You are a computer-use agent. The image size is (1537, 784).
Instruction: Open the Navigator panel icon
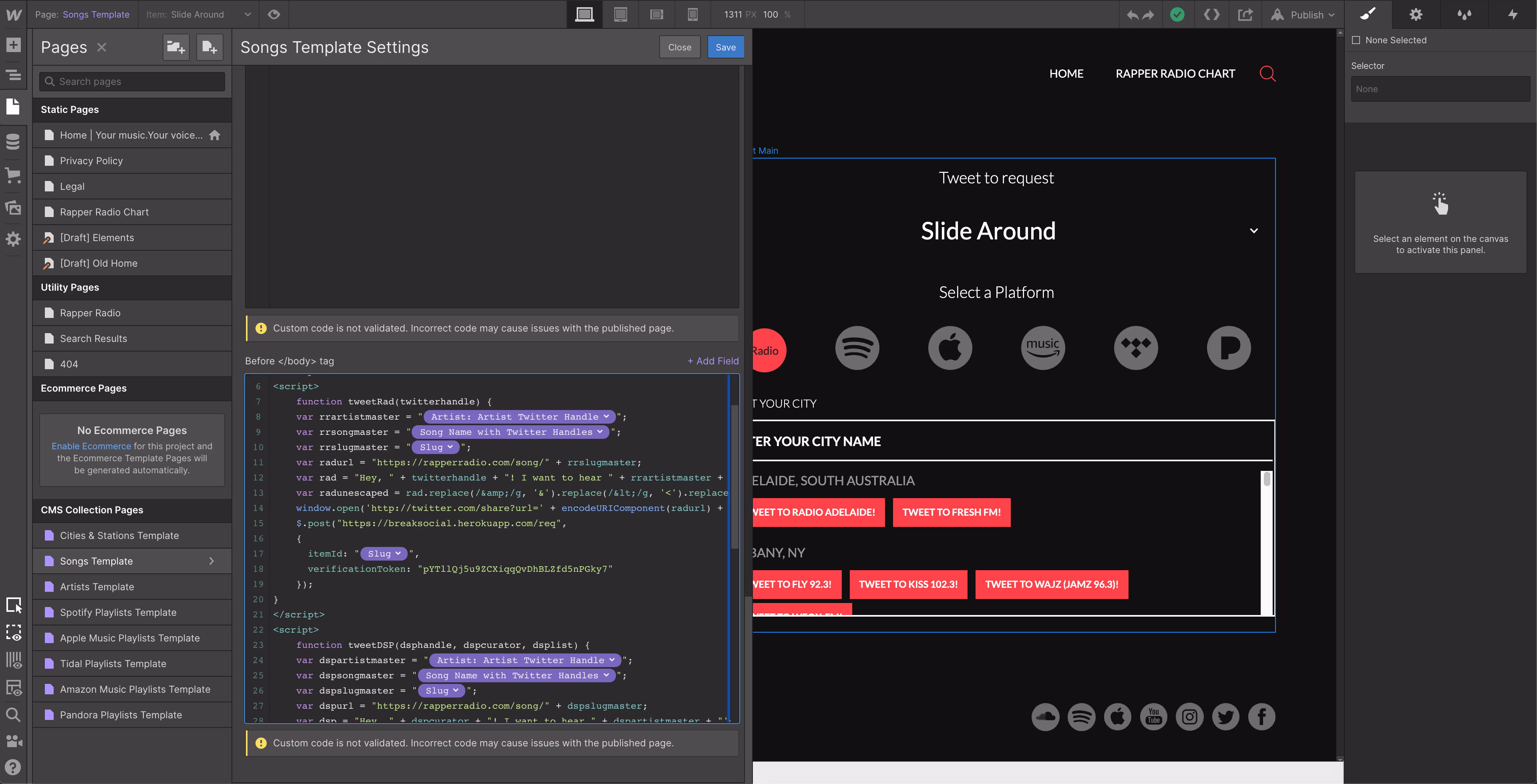[x=13, y=75]
